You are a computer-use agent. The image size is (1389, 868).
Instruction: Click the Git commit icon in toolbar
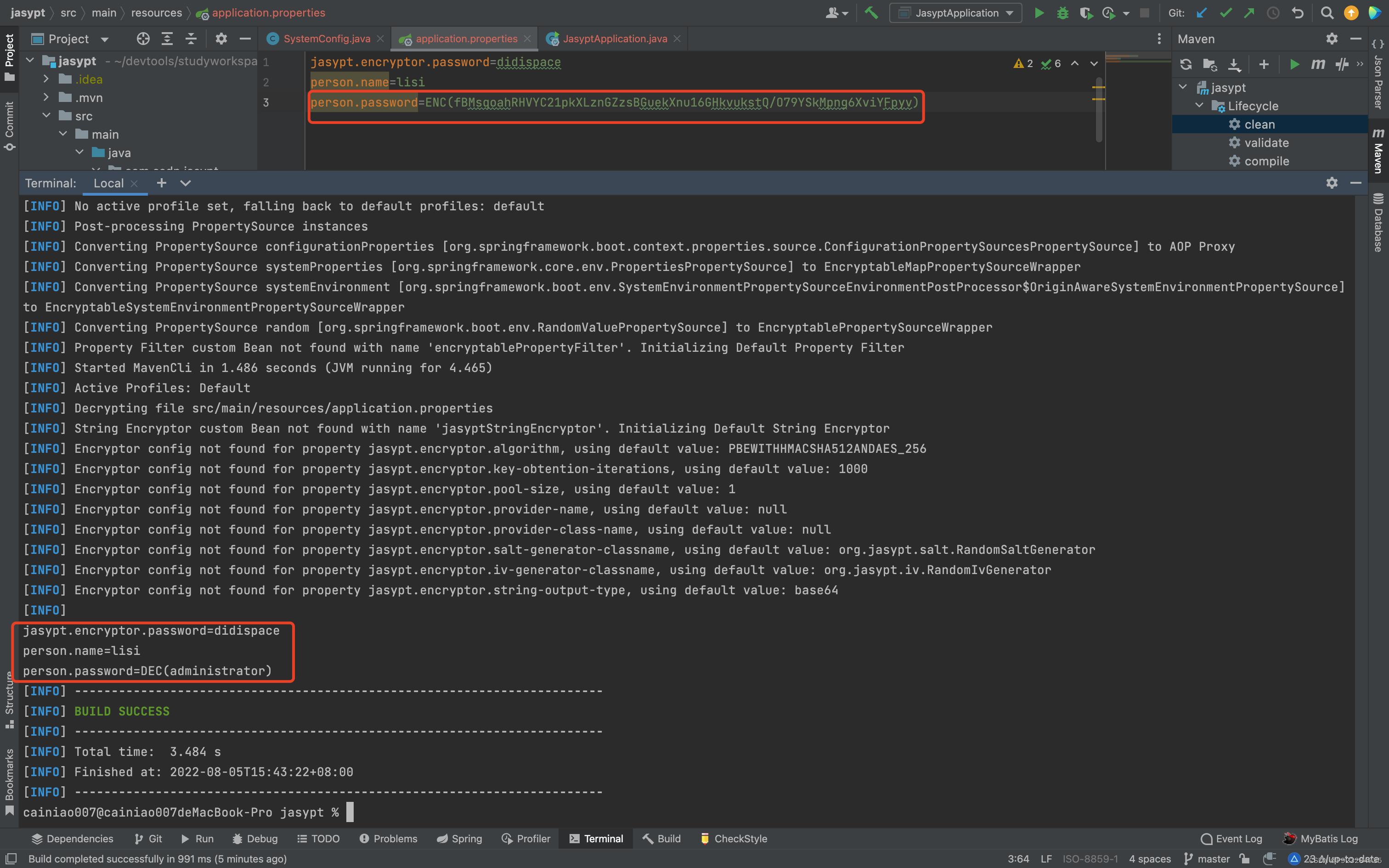[x=1227, y=13]
